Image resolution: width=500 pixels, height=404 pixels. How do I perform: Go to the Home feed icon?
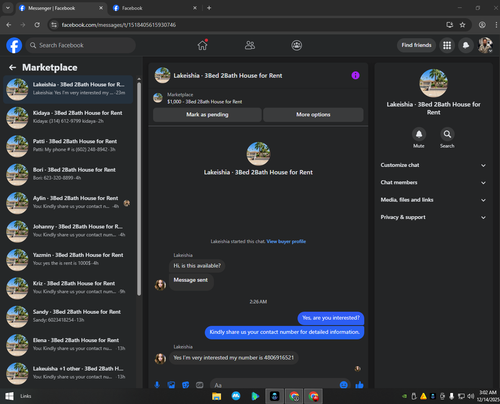pos(202,45)
